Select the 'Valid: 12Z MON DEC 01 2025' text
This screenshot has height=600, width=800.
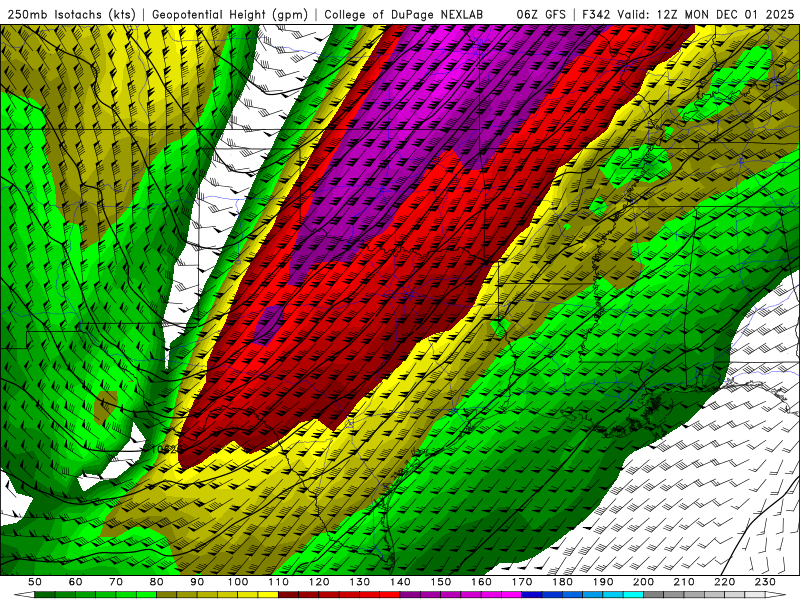pyautogui.click(x=706, y=15)
